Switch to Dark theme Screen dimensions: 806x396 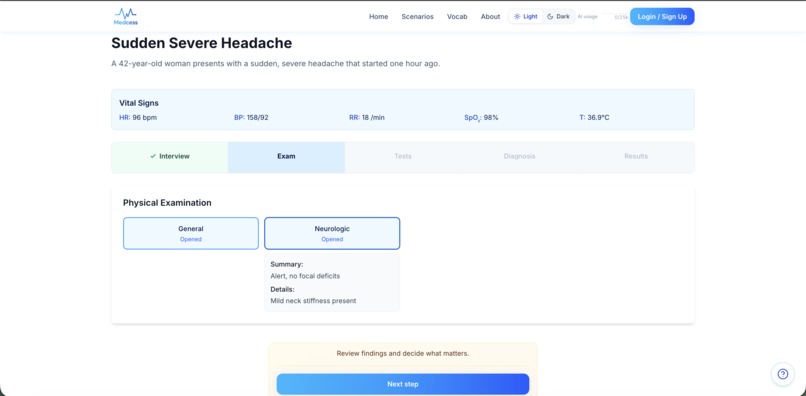(x=558, y=16)
